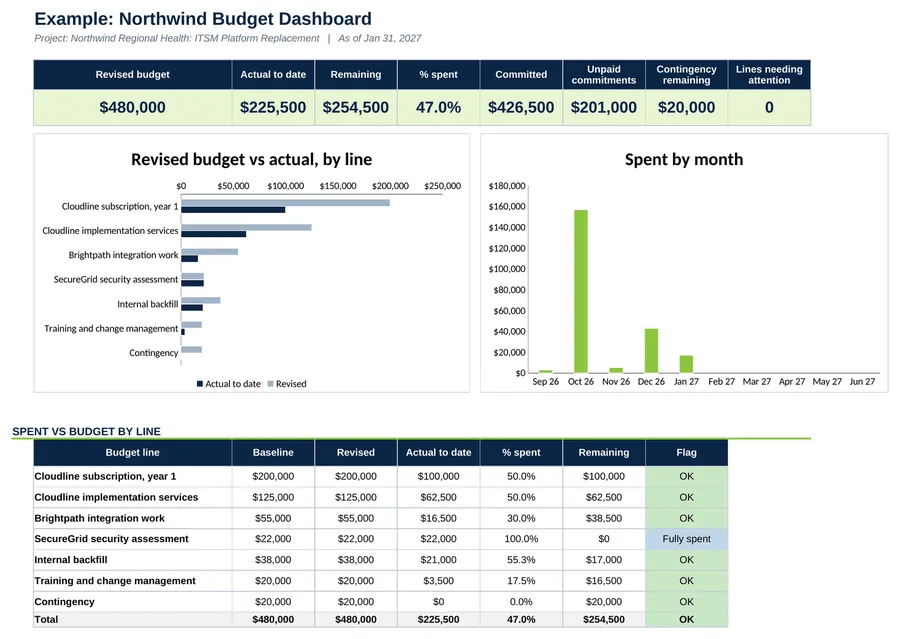The height and width of the screenshot is (639, 900).
Task: Click the "Lines needing attention" header
Action: [x=769, y=75]
